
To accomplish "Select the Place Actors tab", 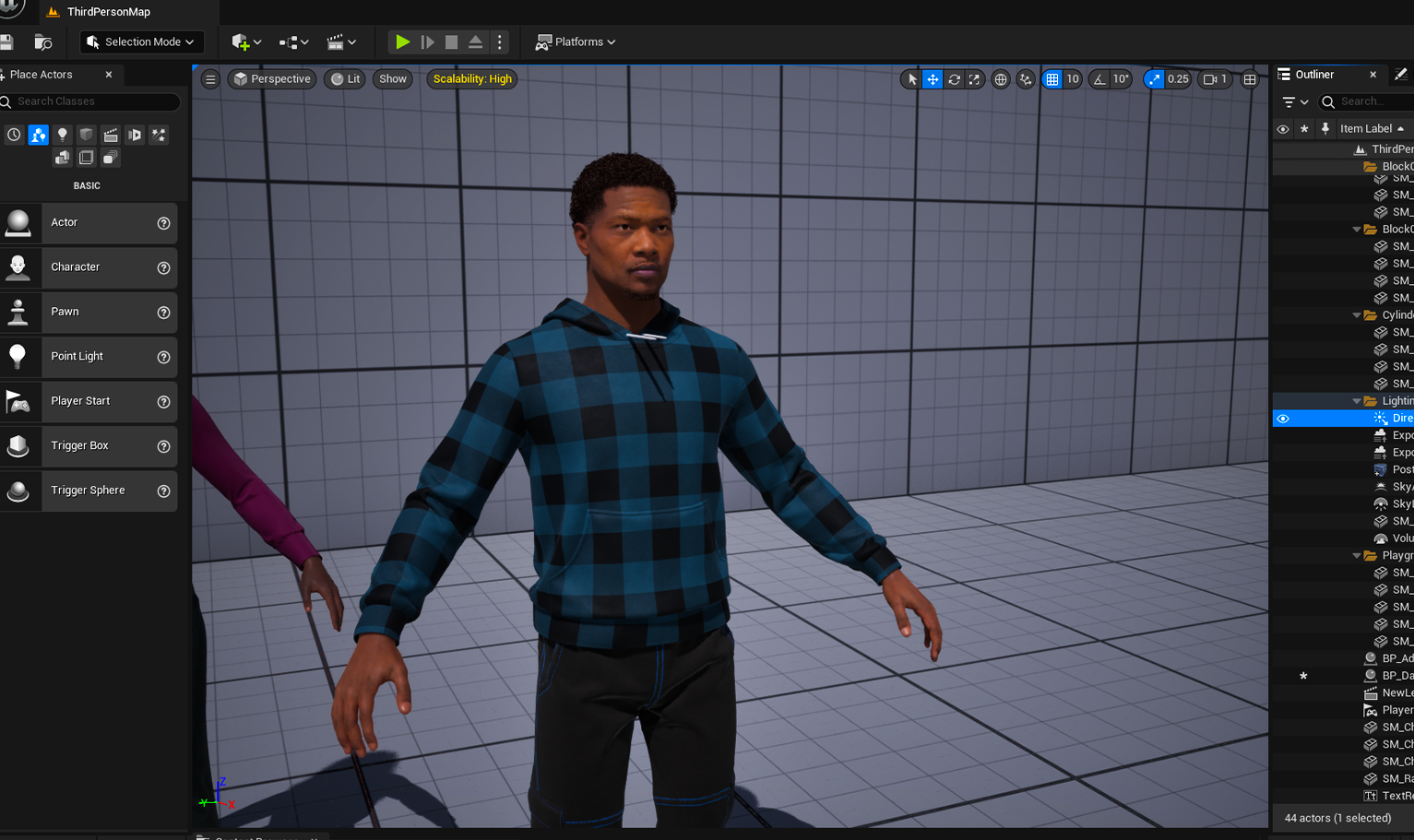I will coord(41,75).
